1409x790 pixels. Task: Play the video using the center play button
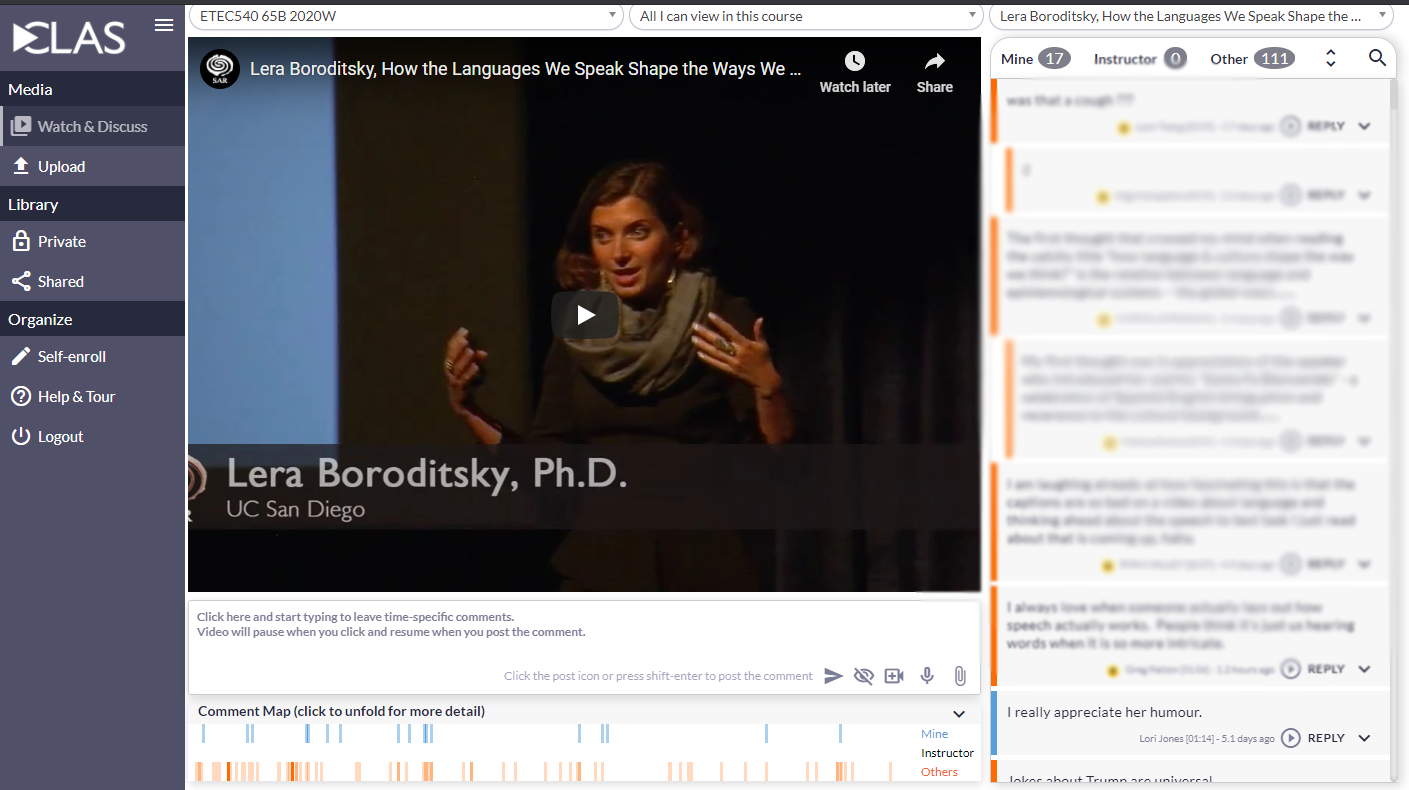click(x=584, y=314)
